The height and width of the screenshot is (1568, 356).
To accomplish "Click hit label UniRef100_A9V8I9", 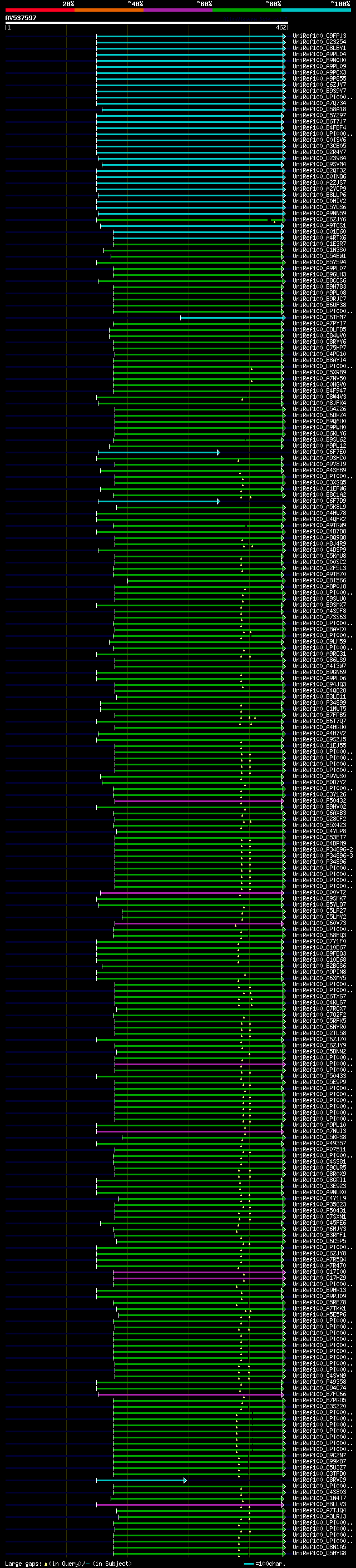I will [x=319, y=464].
